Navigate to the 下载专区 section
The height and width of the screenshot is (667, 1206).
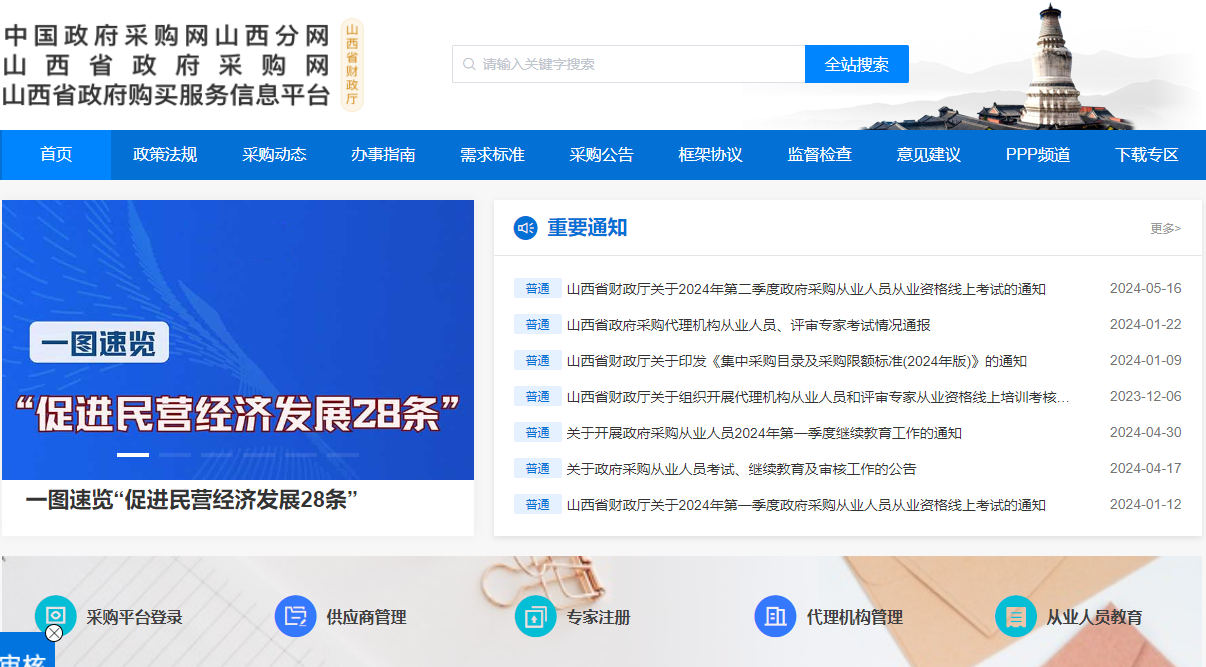click(1146, 154)
